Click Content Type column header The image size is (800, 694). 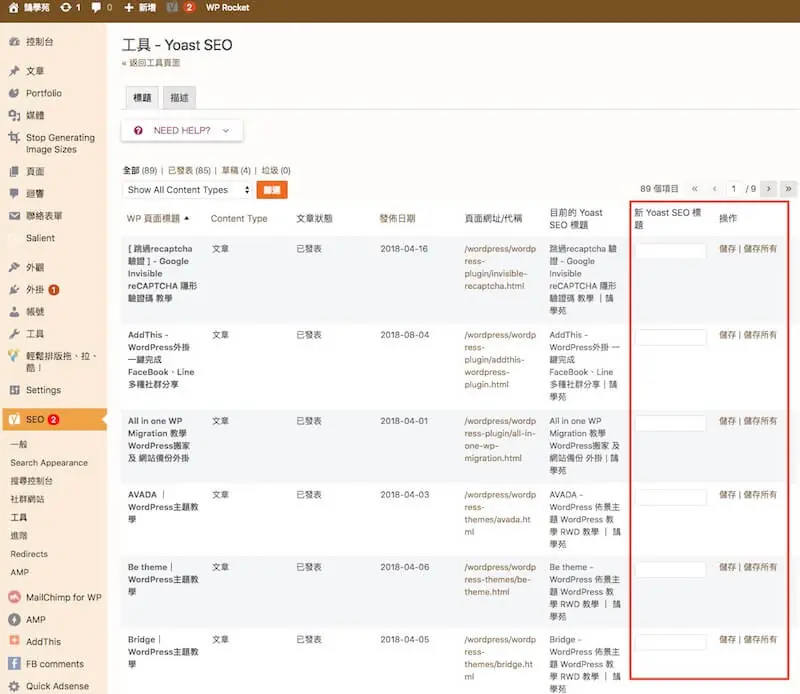pos(239,218)
